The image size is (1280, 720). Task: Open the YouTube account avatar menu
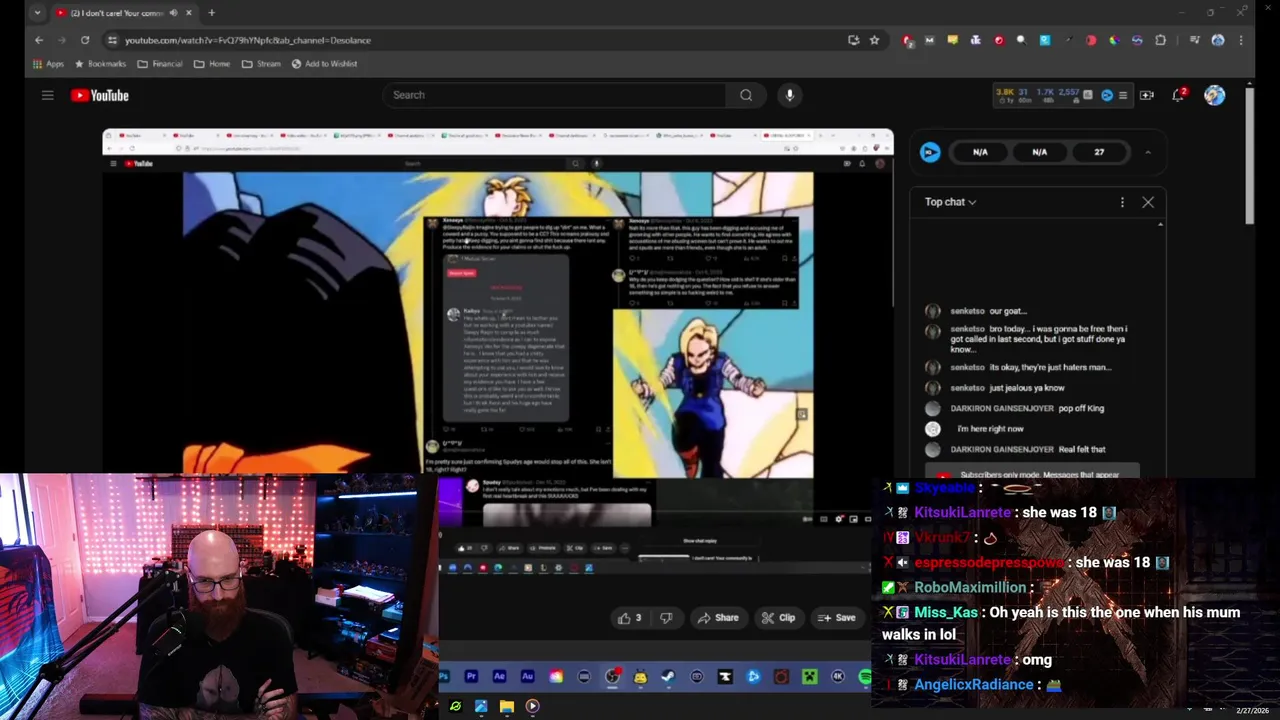1215,95
